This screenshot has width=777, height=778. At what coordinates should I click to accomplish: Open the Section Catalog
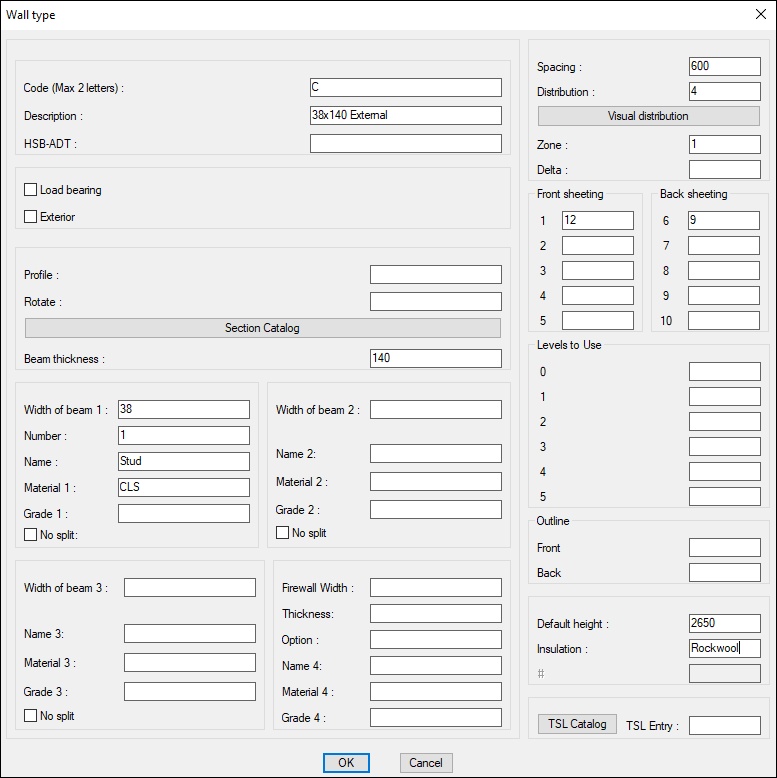pyautogui.click(x=262, y=328)
